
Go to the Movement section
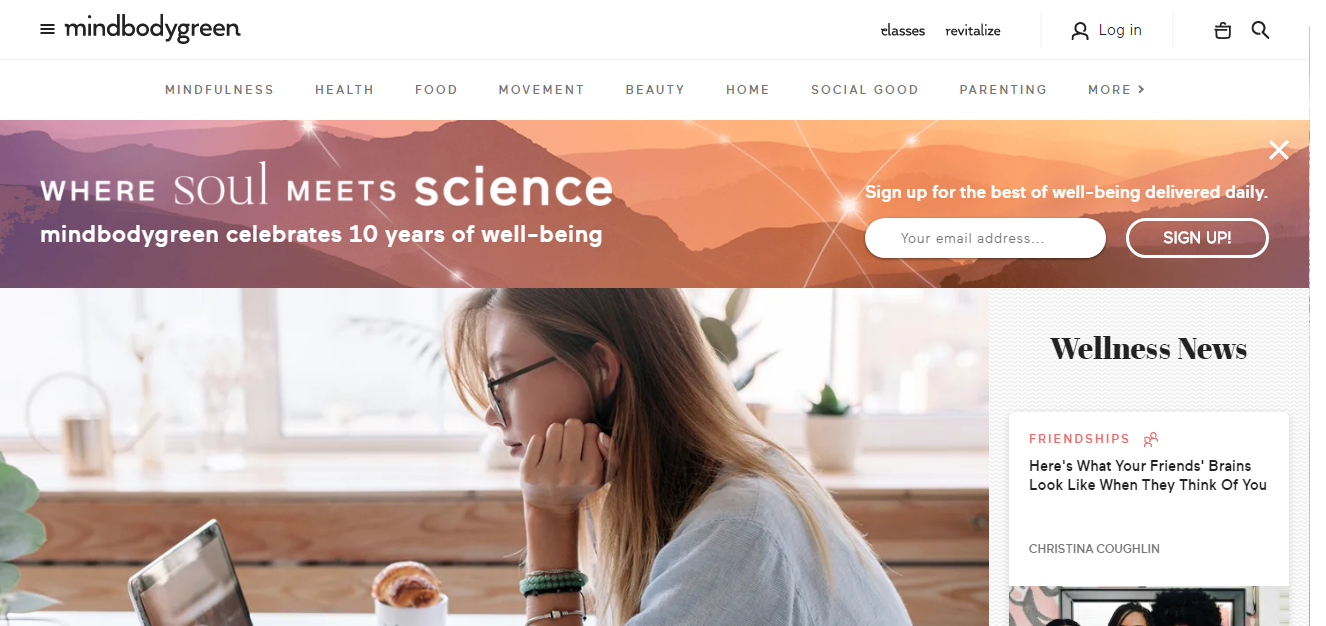point(541,90)
